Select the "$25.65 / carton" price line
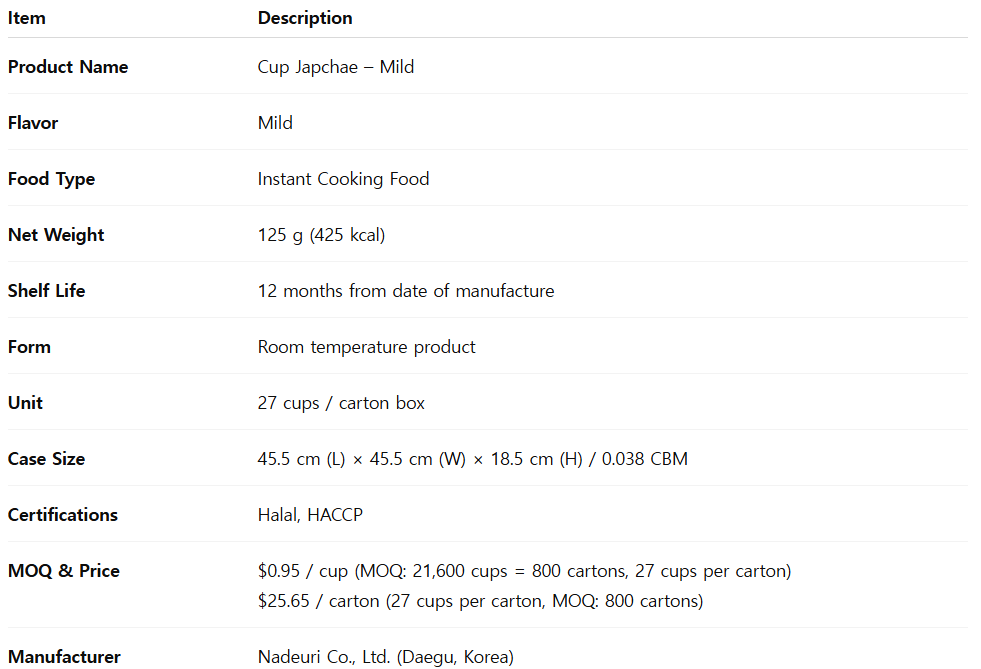Screen dimensions: 981x669 click(x=480, y=601)
